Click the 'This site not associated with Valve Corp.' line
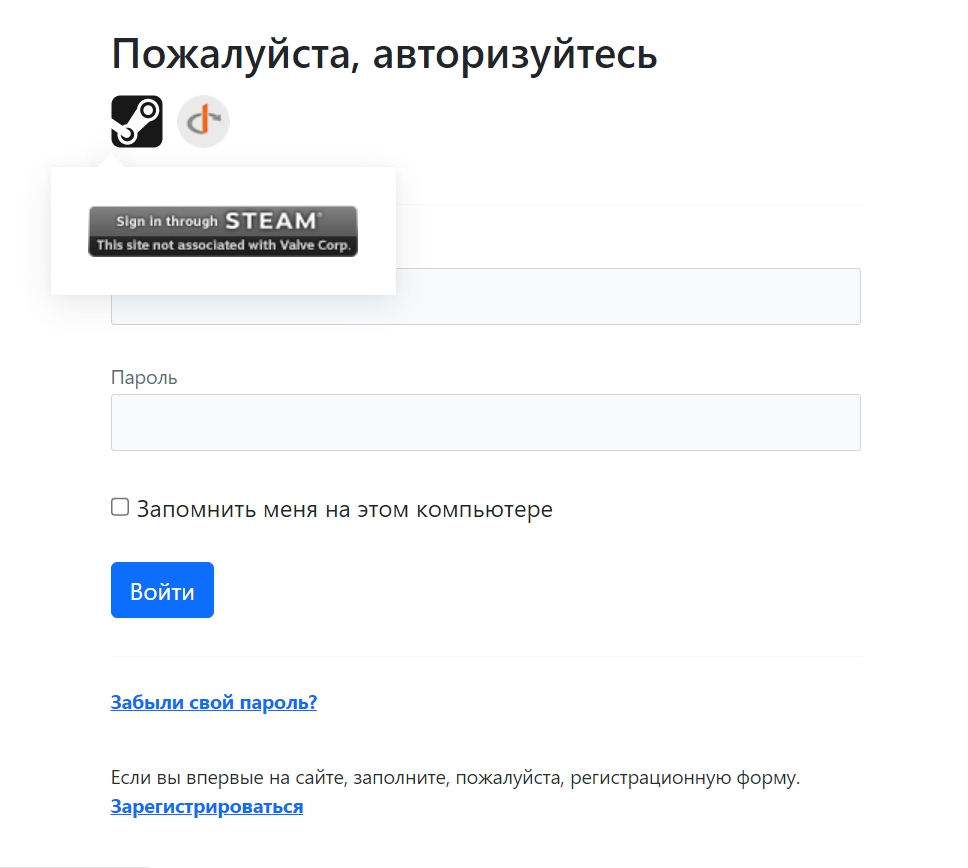The image size is (968, 868). click(223, 245)
